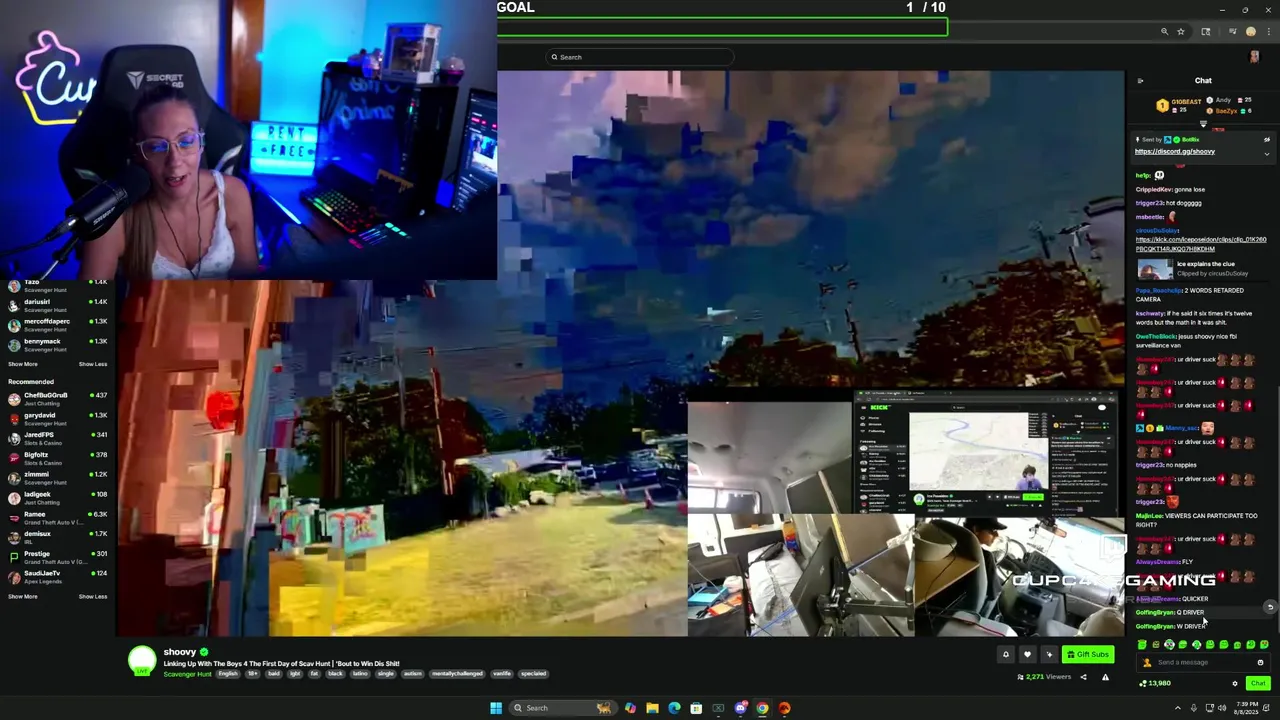Toggle follow heart for shoovy
The image size is (1280, 720).
[x=1027, y=655]
